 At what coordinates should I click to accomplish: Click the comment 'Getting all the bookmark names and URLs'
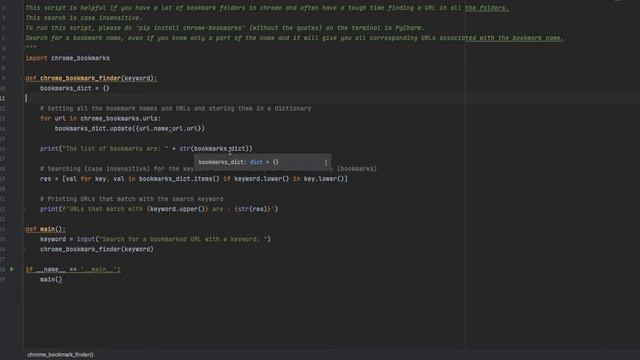(x=176, y=109)
